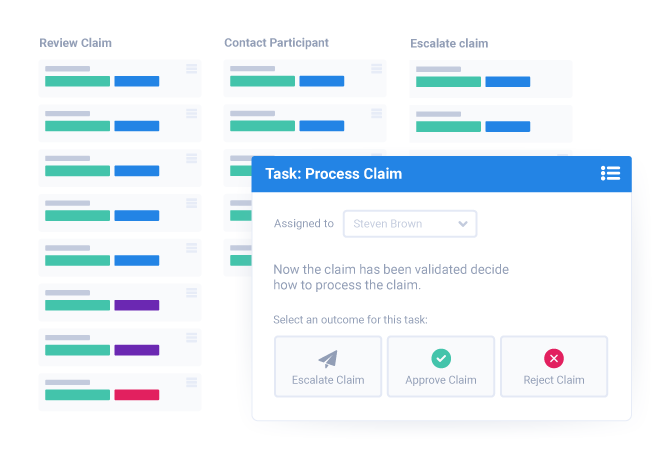Open menu icon on first Review Claim card
The image size is (665, 450).
pyautogui.click(x=191, y=69)
